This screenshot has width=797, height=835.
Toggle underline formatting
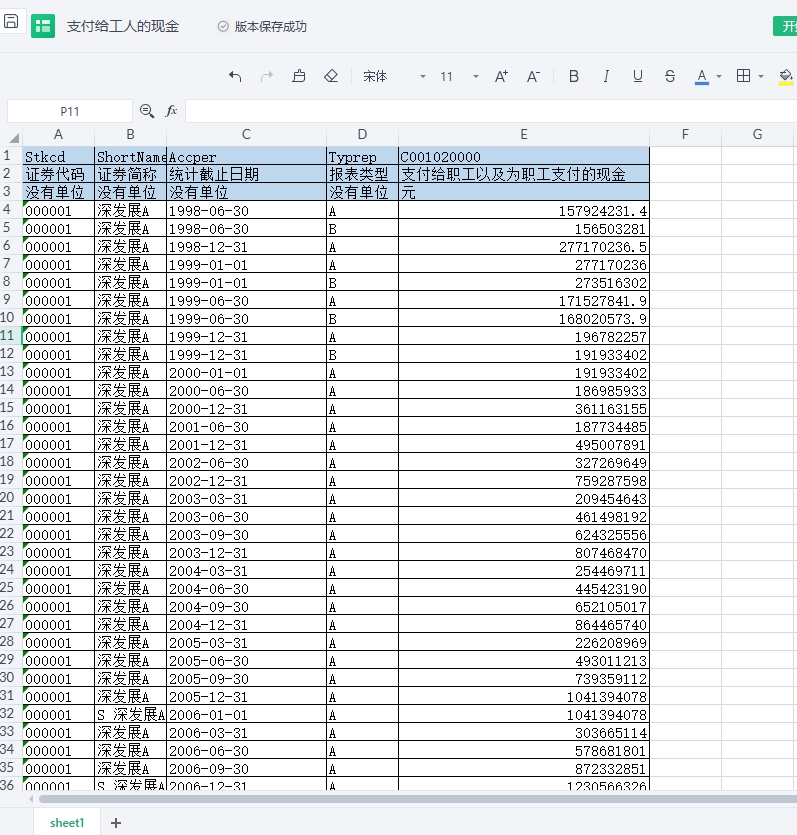coord(637,77)
